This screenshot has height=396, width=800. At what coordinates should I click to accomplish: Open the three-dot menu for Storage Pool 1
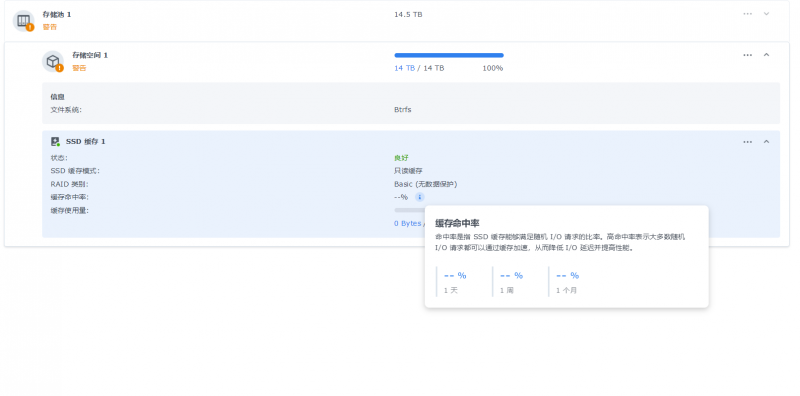point(747,14)
